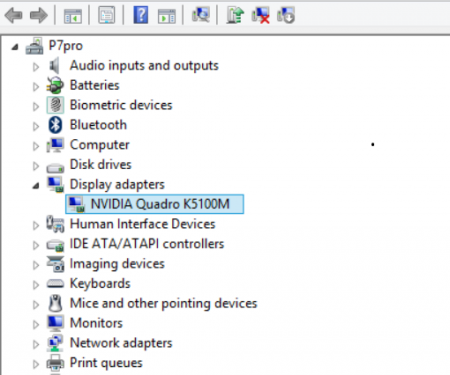The image size is (450, 375).
Task: Select the Print queues entry
Action: pos(106,363)
